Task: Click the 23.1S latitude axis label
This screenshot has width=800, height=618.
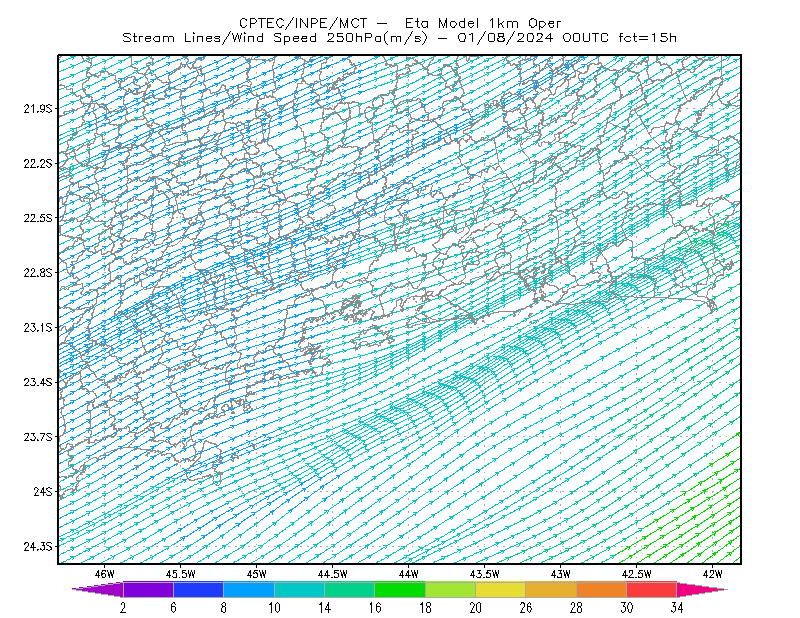Action: pyautogui.click(x=38, y=327)
